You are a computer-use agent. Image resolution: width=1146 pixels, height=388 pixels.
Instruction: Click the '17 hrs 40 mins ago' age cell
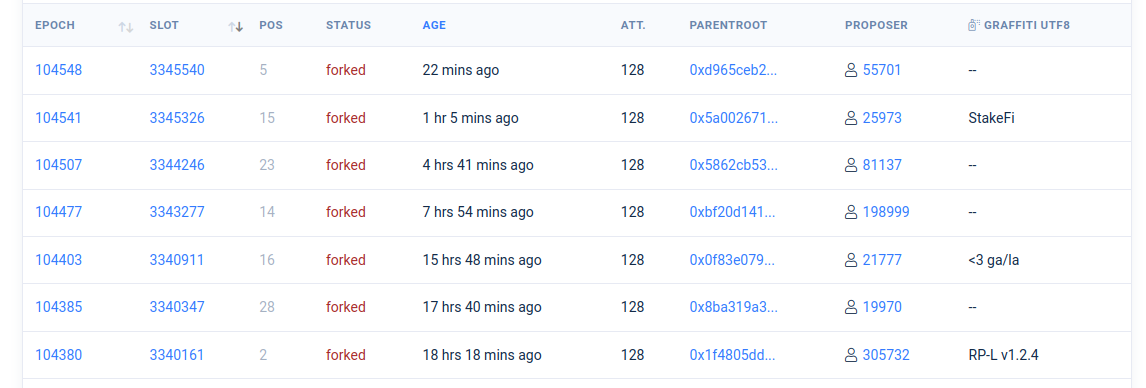click(x=482, y=308)
